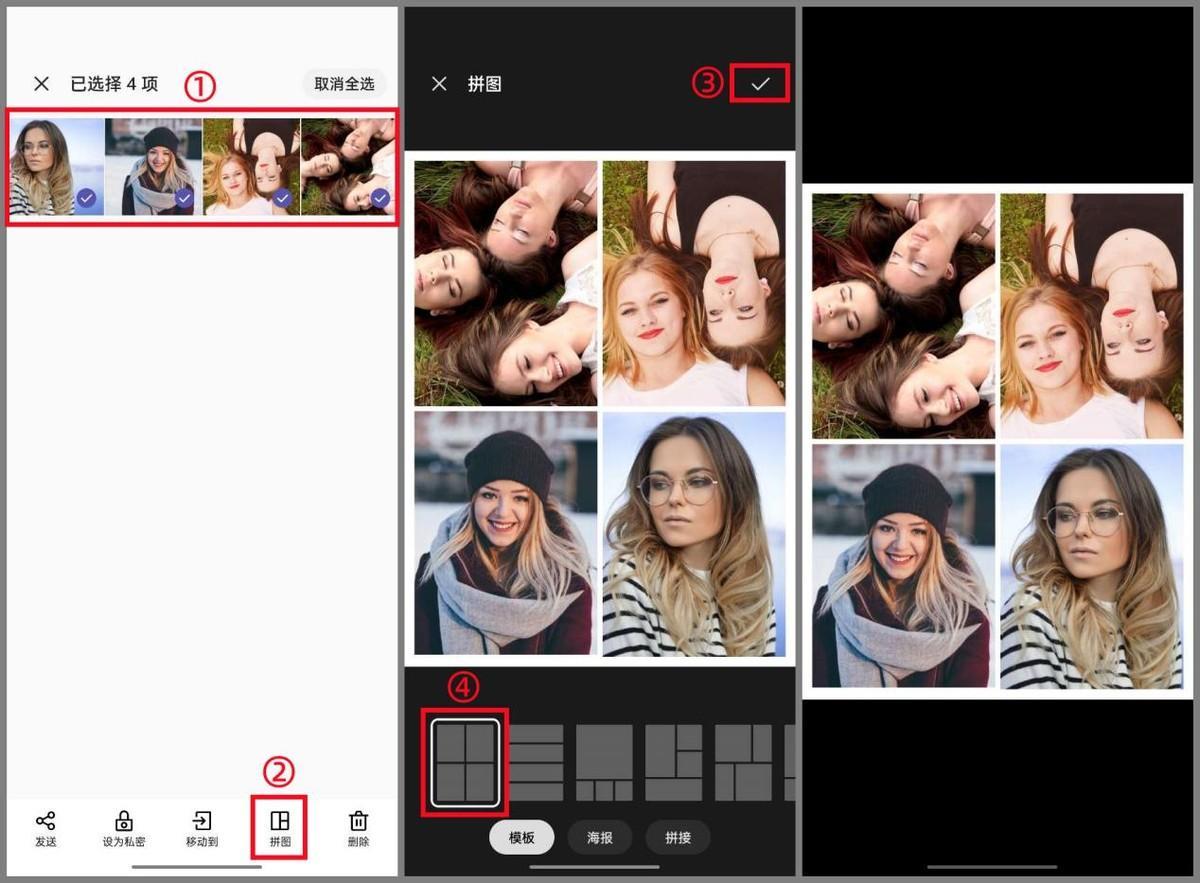1200x883 pixels.
Task: Close the selection screen with X
Action: coord(41,84)
